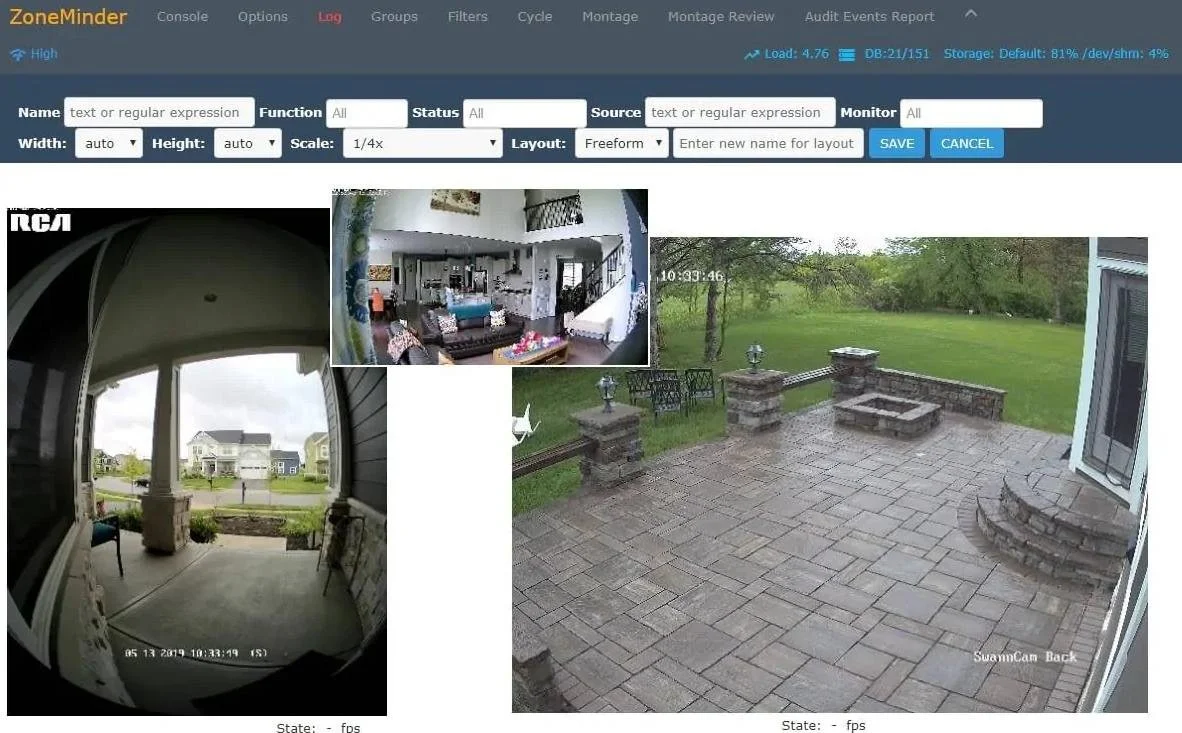The height and width of the screenshot is (733, 1182).
Task: Expand the Scale 1/4x dropdown
Action: [422, 143]
